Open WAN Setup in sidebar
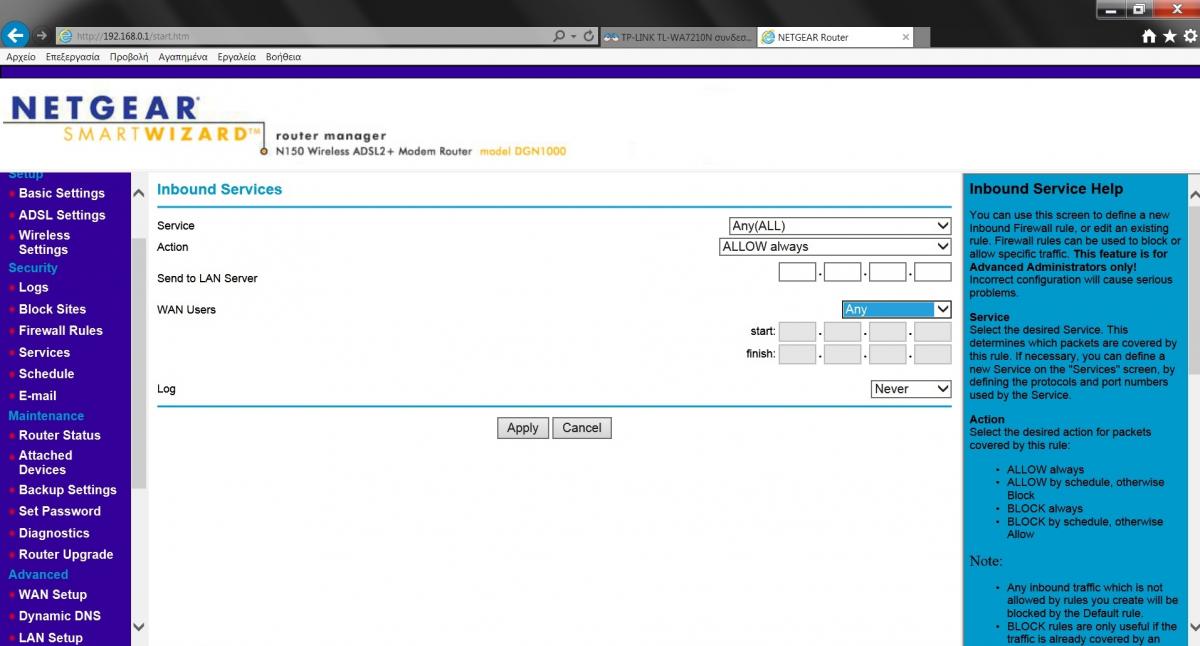The height and width of the screenshot is (646, 1200). tap(53, 594)
